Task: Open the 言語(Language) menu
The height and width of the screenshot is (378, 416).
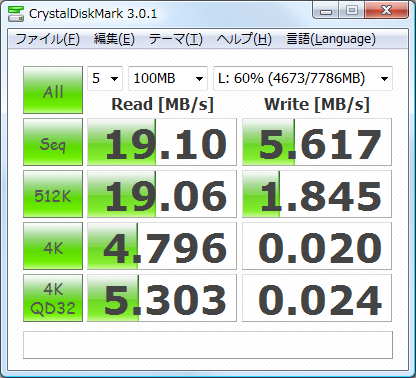Action: point(331,39)
